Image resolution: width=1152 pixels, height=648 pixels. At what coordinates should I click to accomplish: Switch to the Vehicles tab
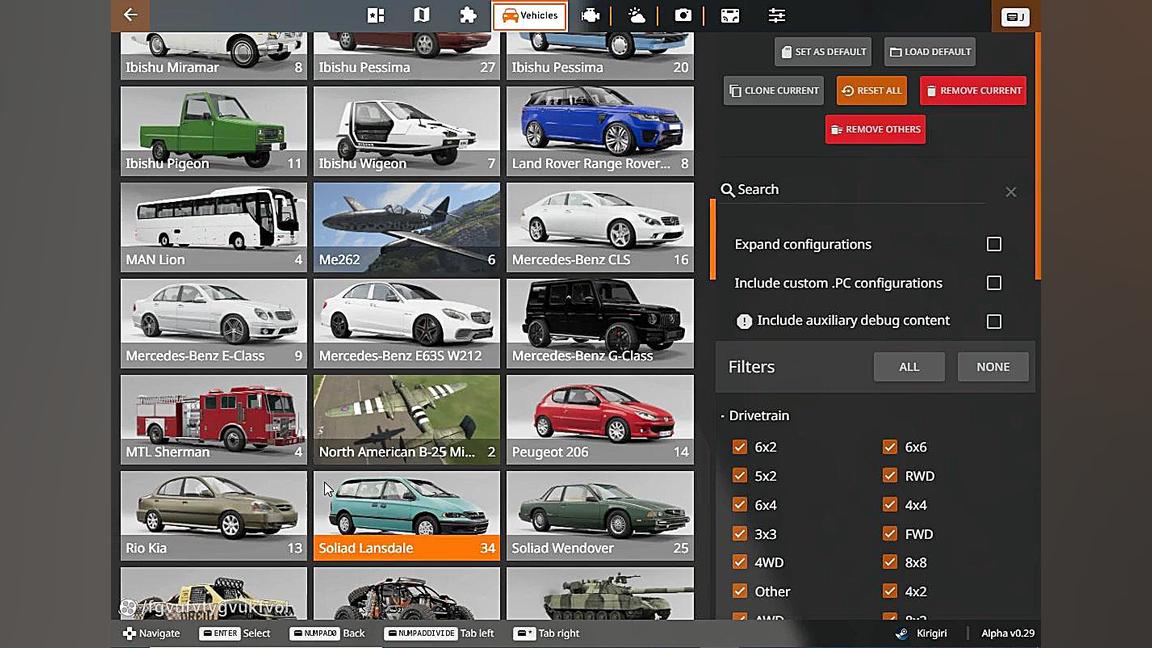[530, 15]
